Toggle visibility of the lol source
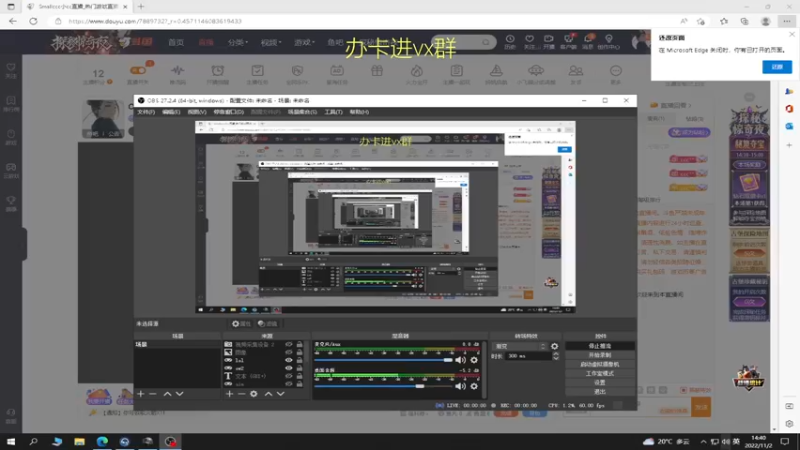The width and height of the screenshot is (800, 450). (289, 360)
